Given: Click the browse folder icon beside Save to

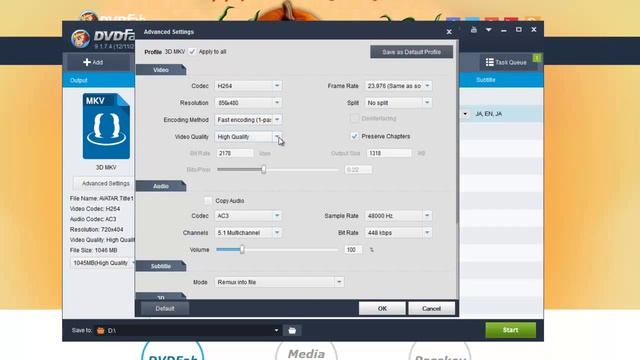Looking at the screenshot, I should click(292, 331).
